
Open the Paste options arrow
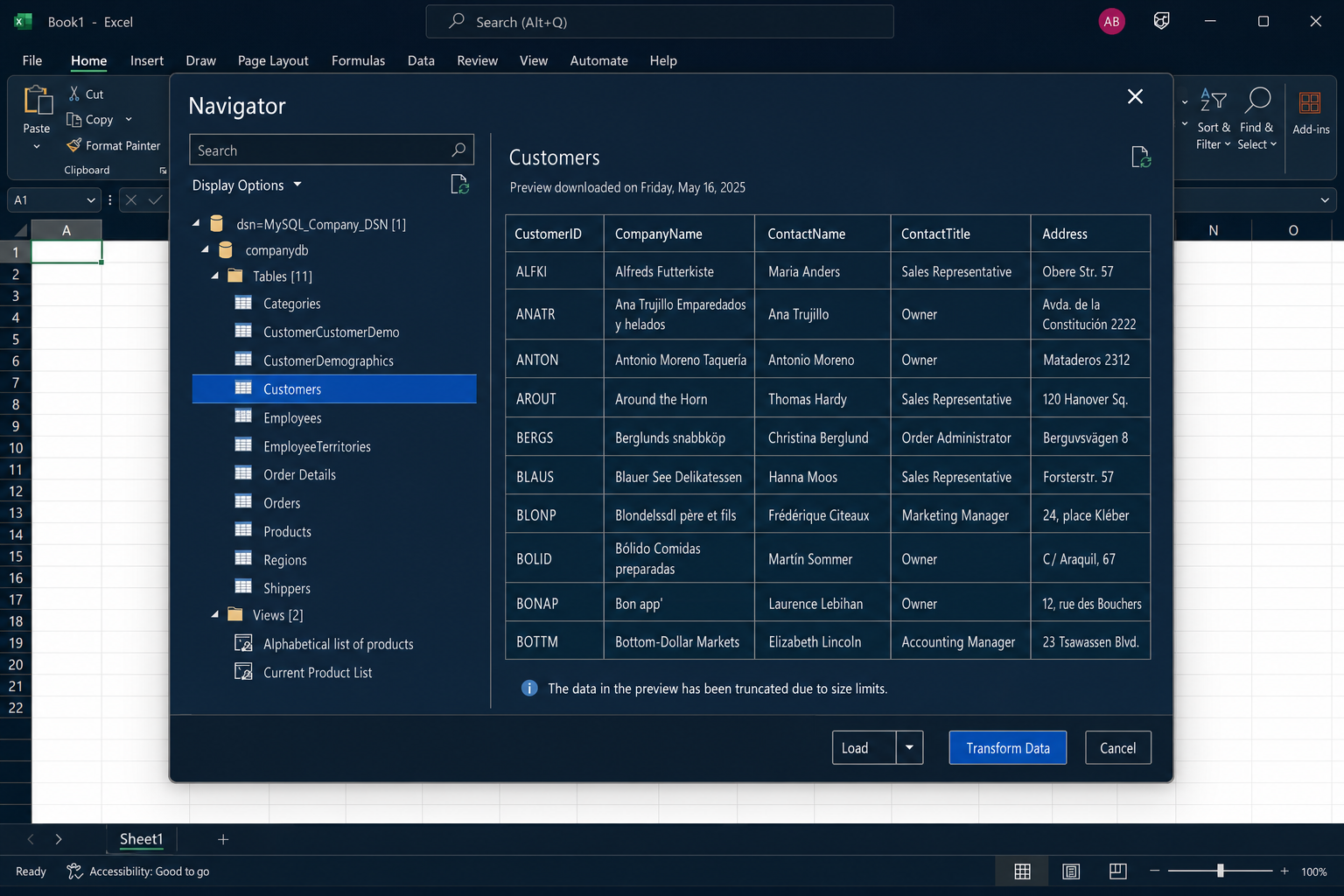point(37,146)
